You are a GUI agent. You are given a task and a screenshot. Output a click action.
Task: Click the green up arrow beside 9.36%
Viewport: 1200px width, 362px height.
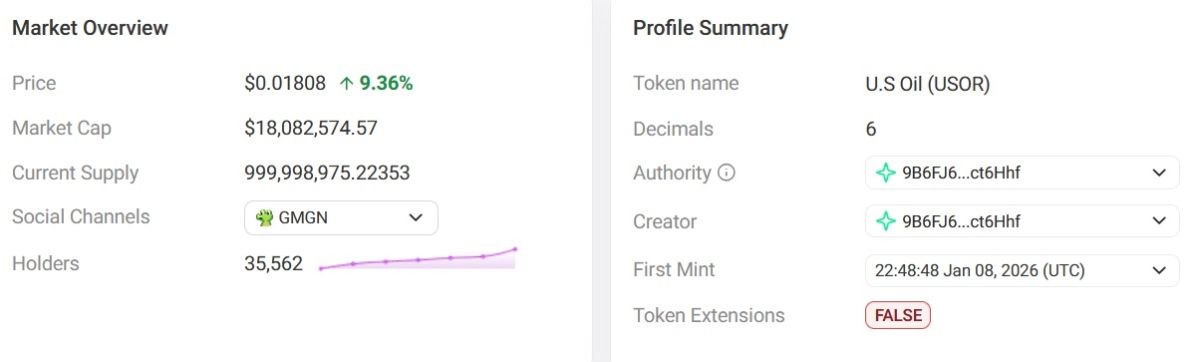346,84
